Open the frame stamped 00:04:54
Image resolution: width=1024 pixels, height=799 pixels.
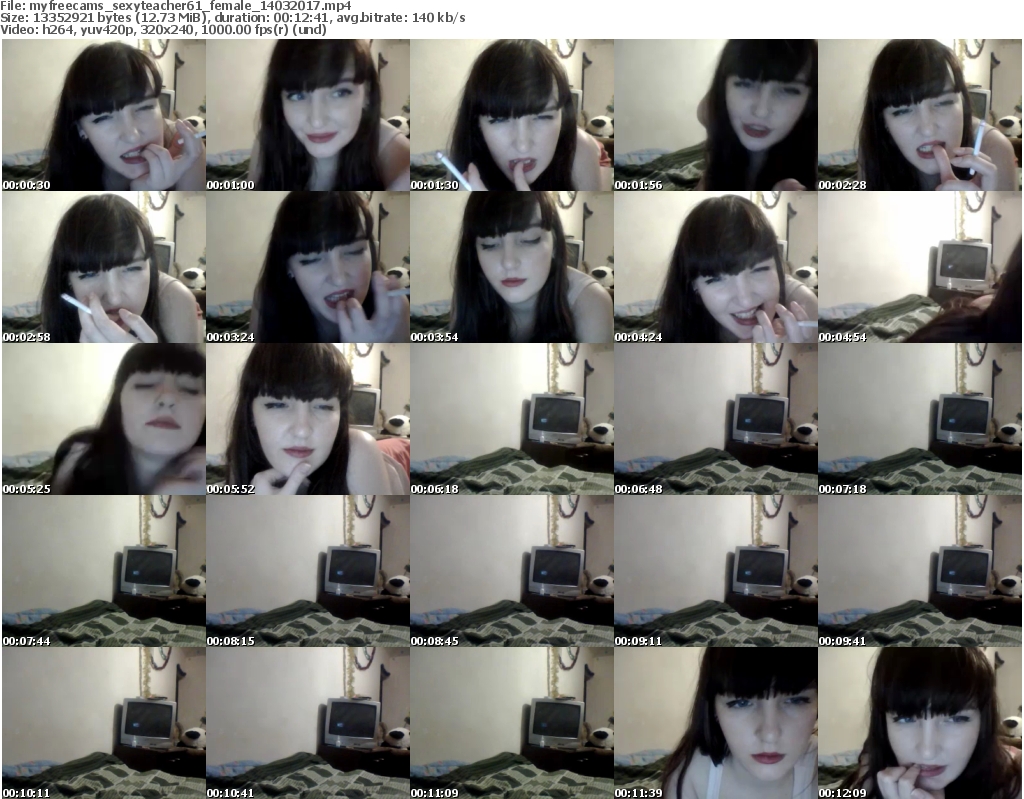920,267
